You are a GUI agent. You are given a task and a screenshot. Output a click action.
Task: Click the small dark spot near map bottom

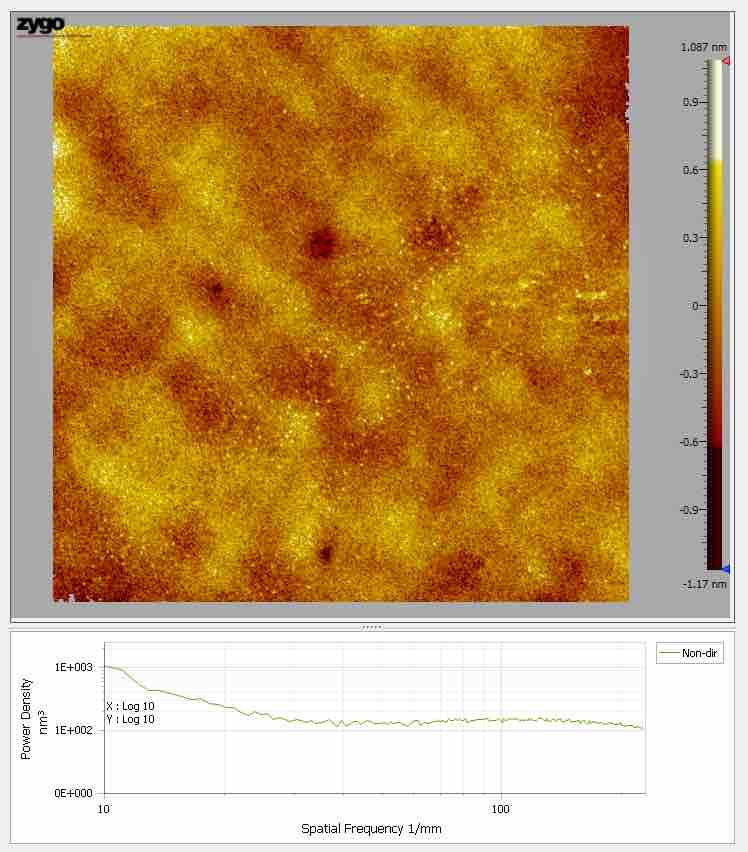tap(325, 553)
